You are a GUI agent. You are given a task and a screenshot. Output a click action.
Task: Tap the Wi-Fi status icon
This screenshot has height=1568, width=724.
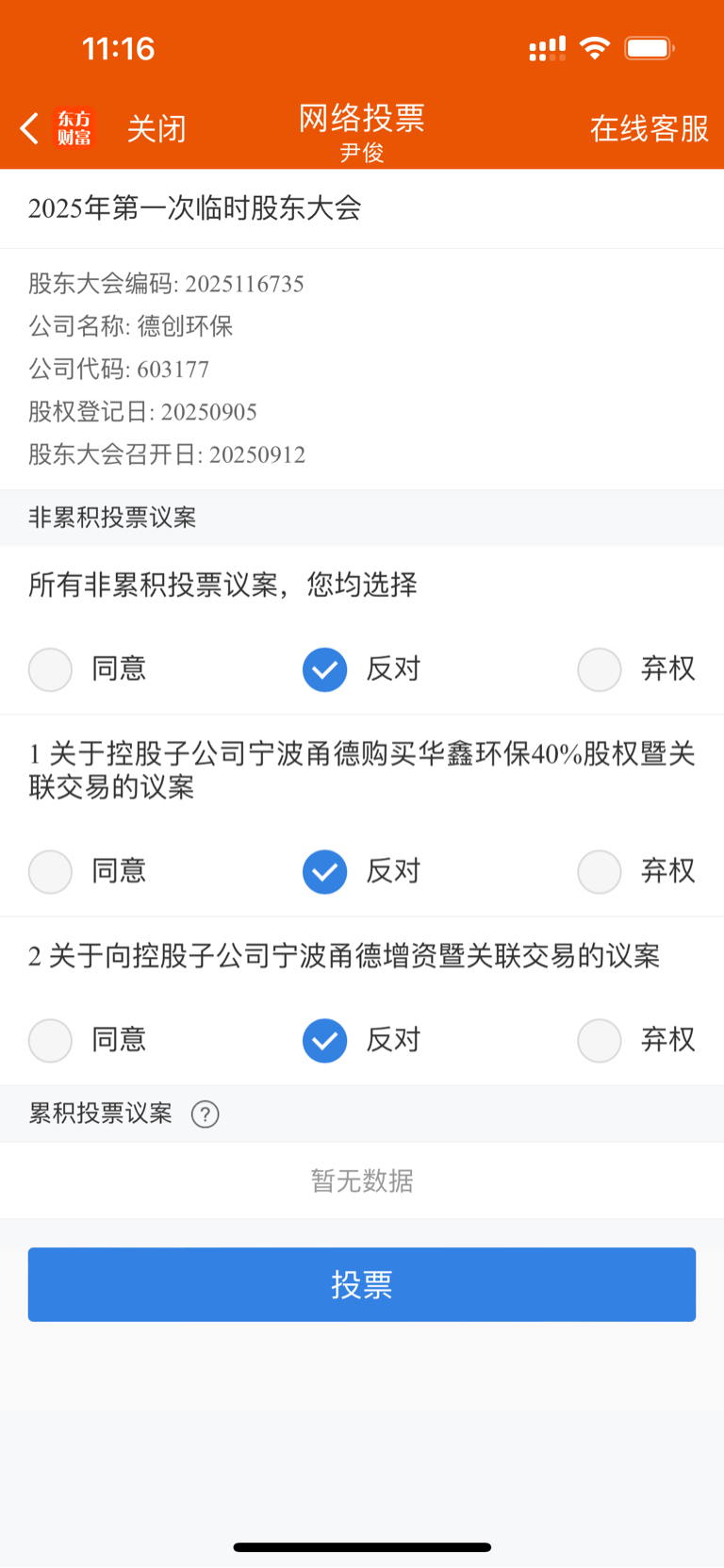point(595,48)
